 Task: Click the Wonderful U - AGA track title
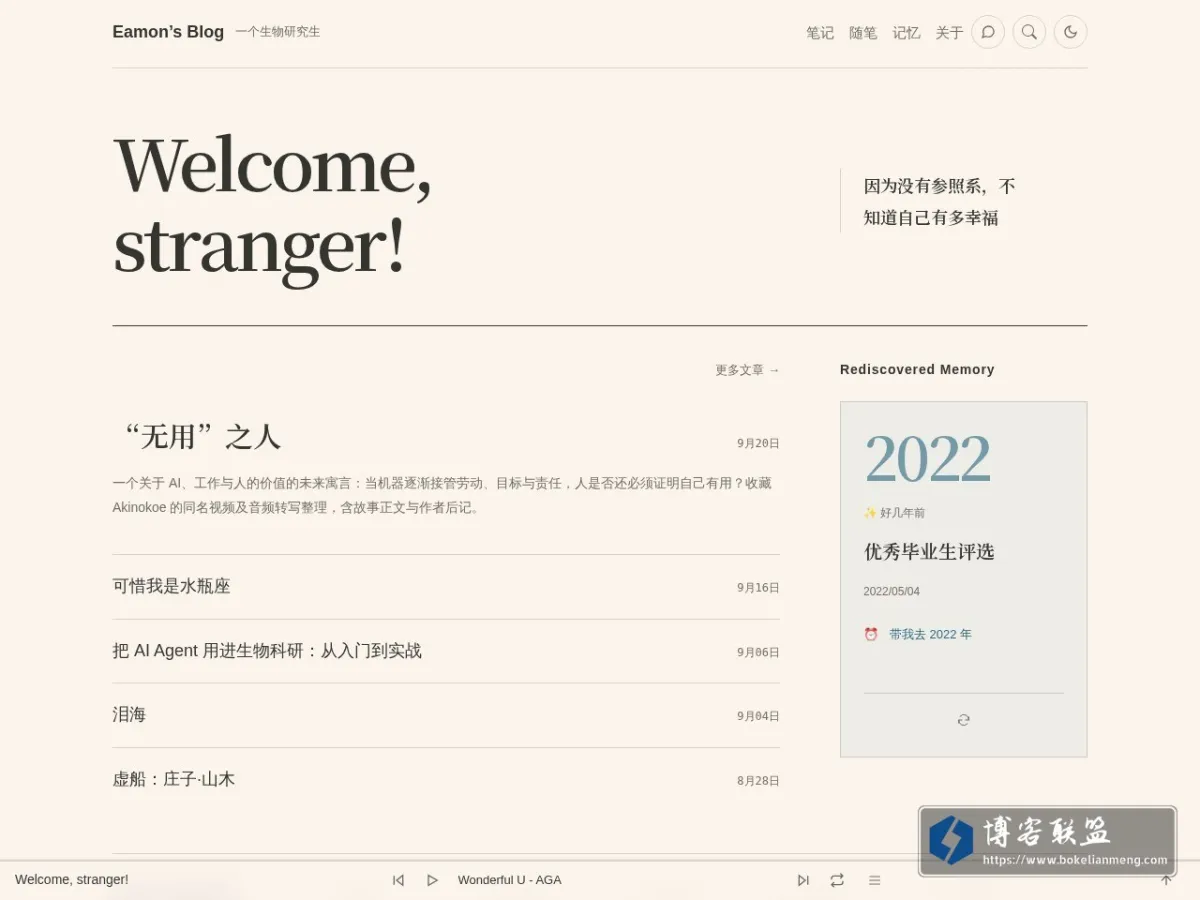(x=509, y=880)
